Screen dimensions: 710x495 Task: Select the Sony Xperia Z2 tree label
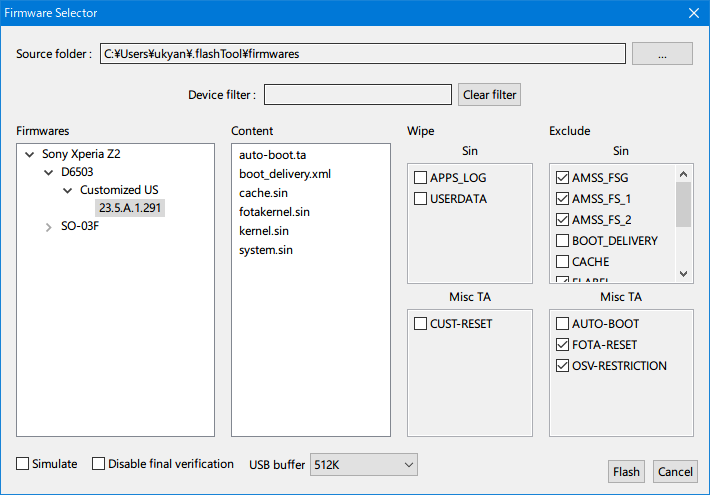[81, 154]
